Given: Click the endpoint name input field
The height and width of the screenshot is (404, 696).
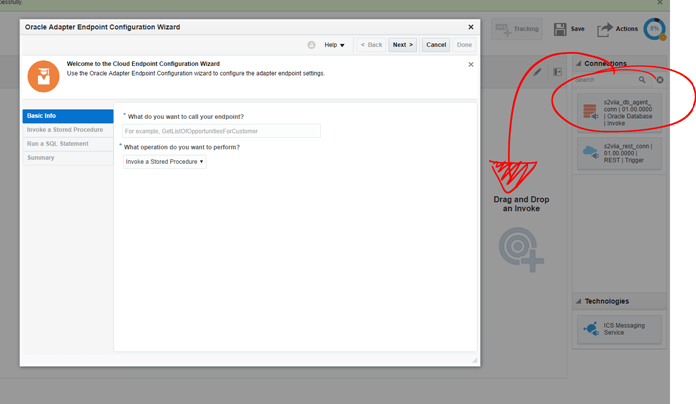Looking at the screenshot, I should [x=221, y=131].
